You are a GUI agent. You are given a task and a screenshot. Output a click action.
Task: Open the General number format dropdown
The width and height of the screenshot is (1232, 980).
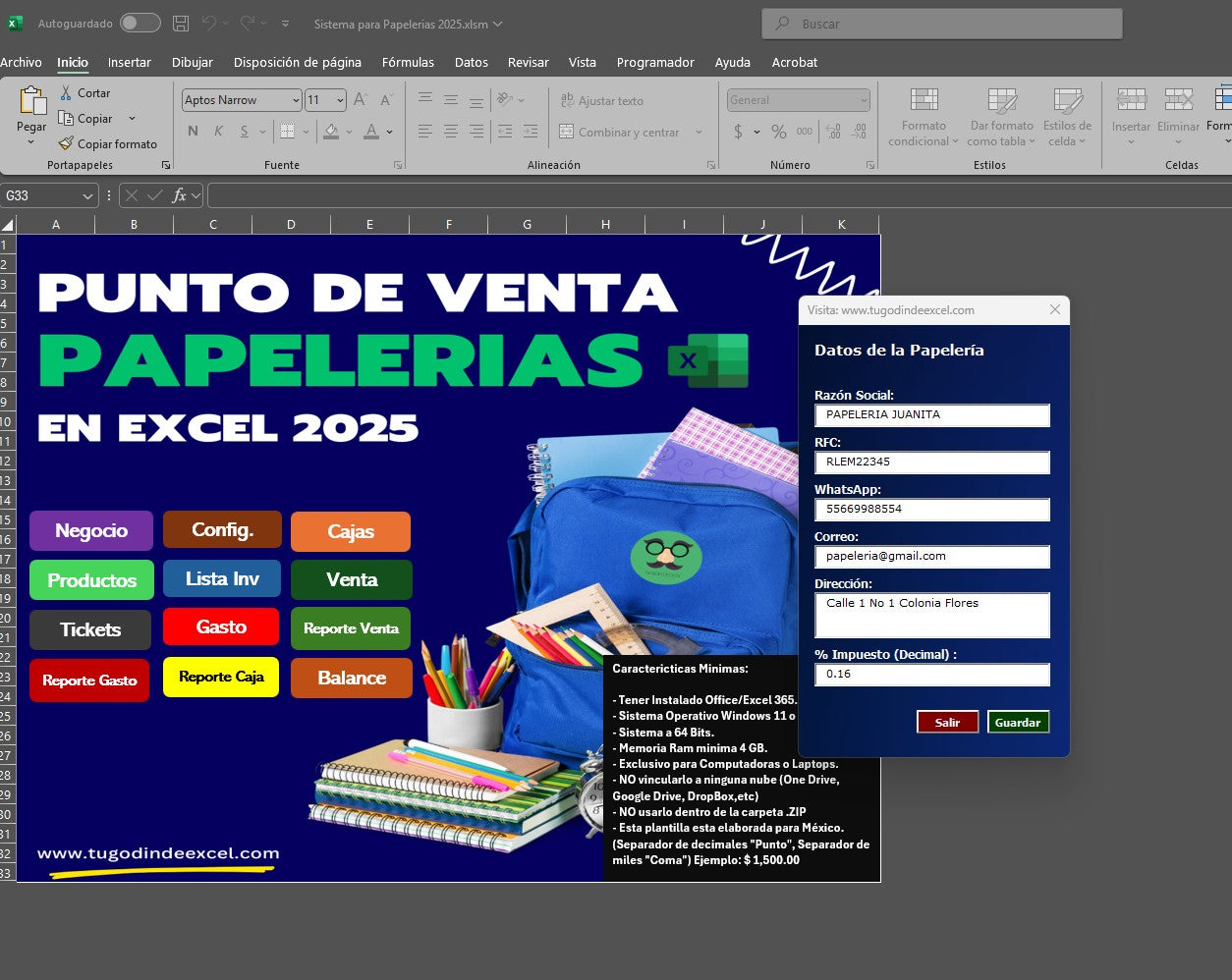point(864,100)
